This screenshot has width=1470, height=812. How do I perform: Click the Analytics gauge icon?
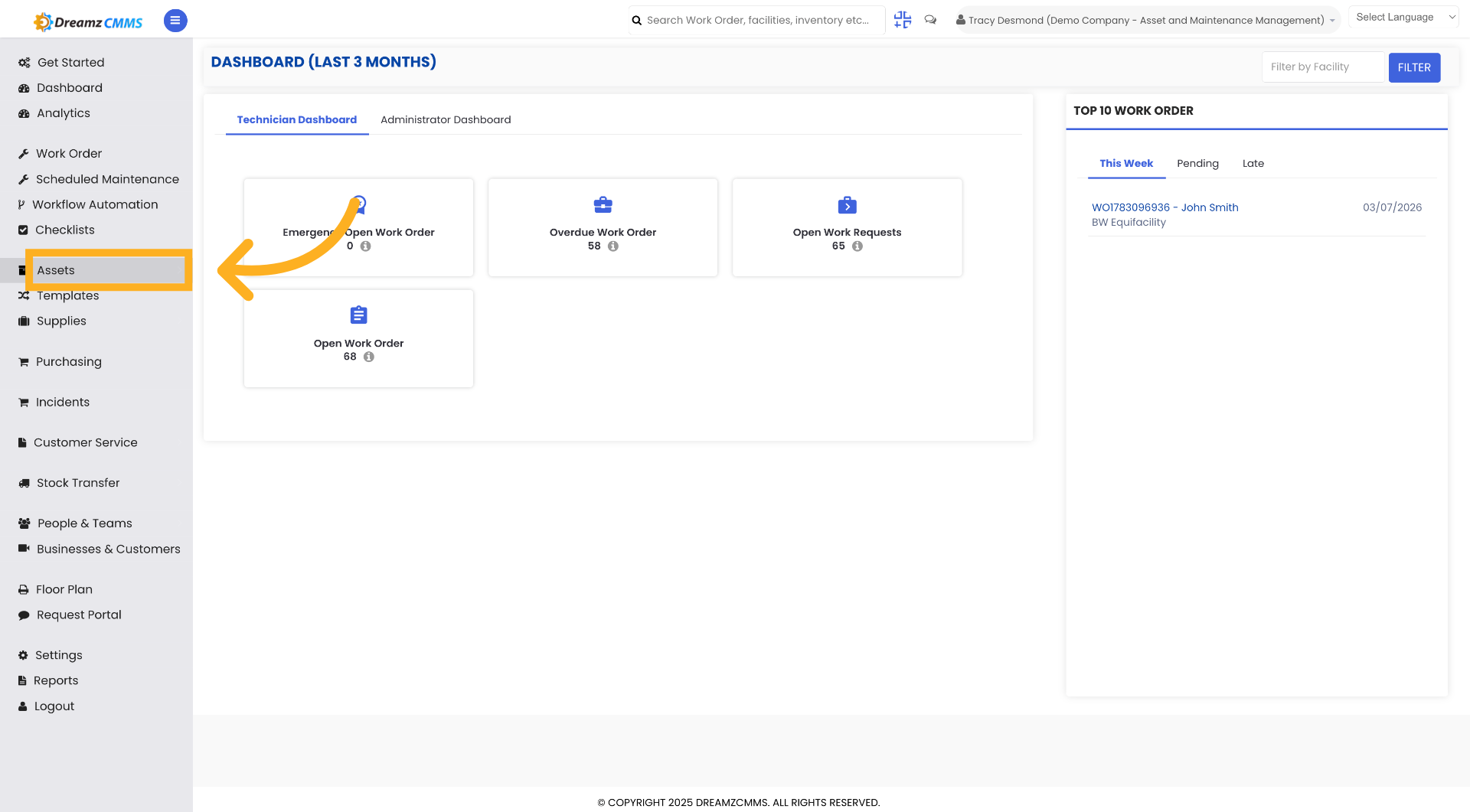pos(24,113)
